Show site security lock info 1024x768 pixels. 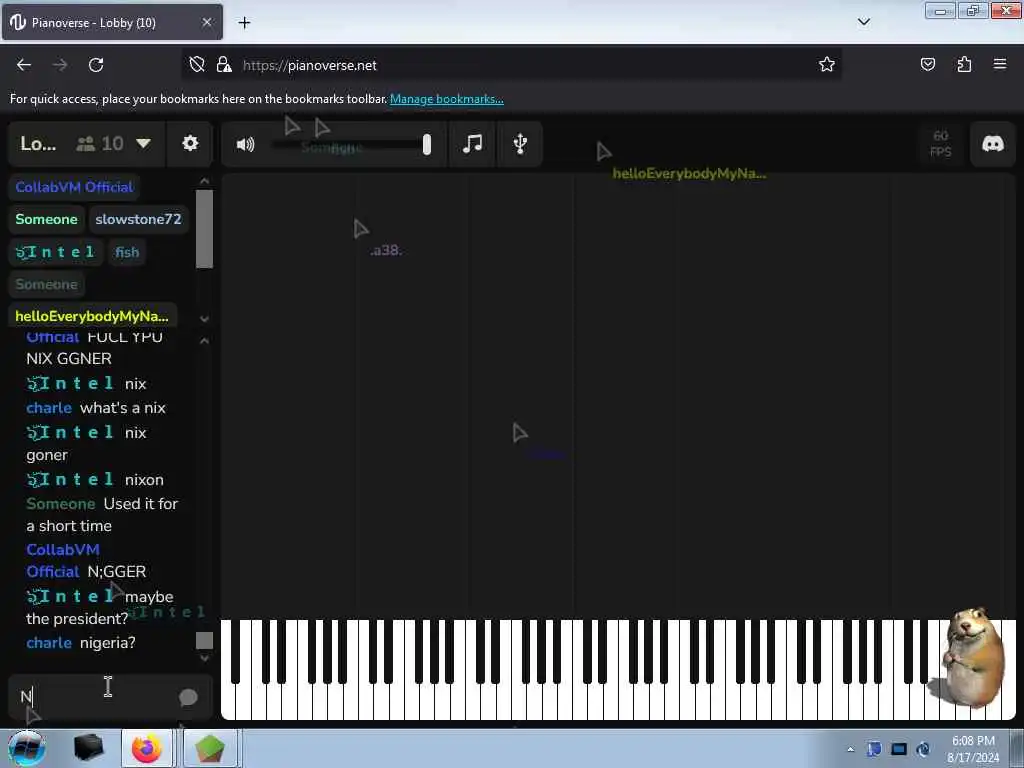(224, 64)
